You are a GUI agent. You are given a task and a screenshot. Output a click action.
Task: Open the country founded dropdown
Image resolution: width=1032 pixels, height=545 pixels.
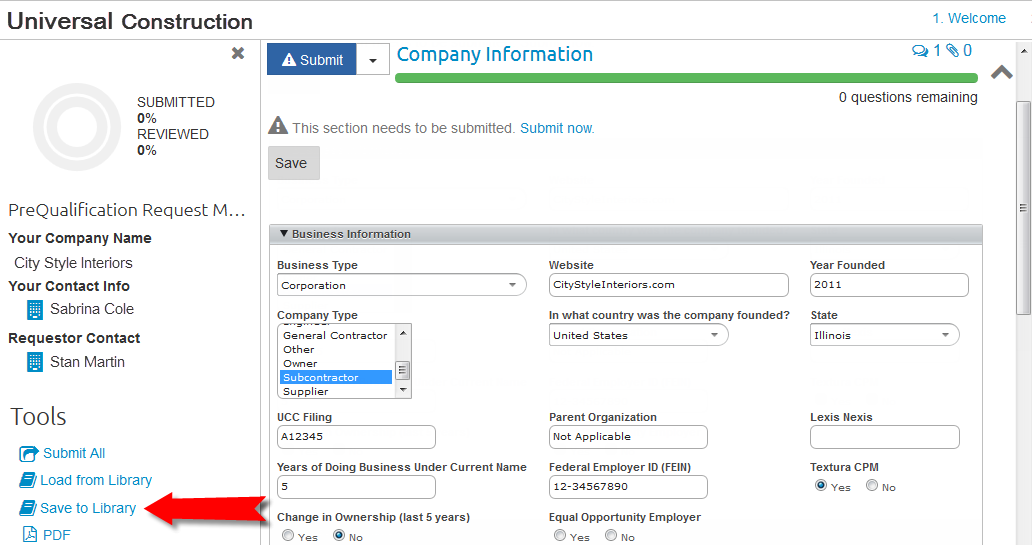pos(638,335)
